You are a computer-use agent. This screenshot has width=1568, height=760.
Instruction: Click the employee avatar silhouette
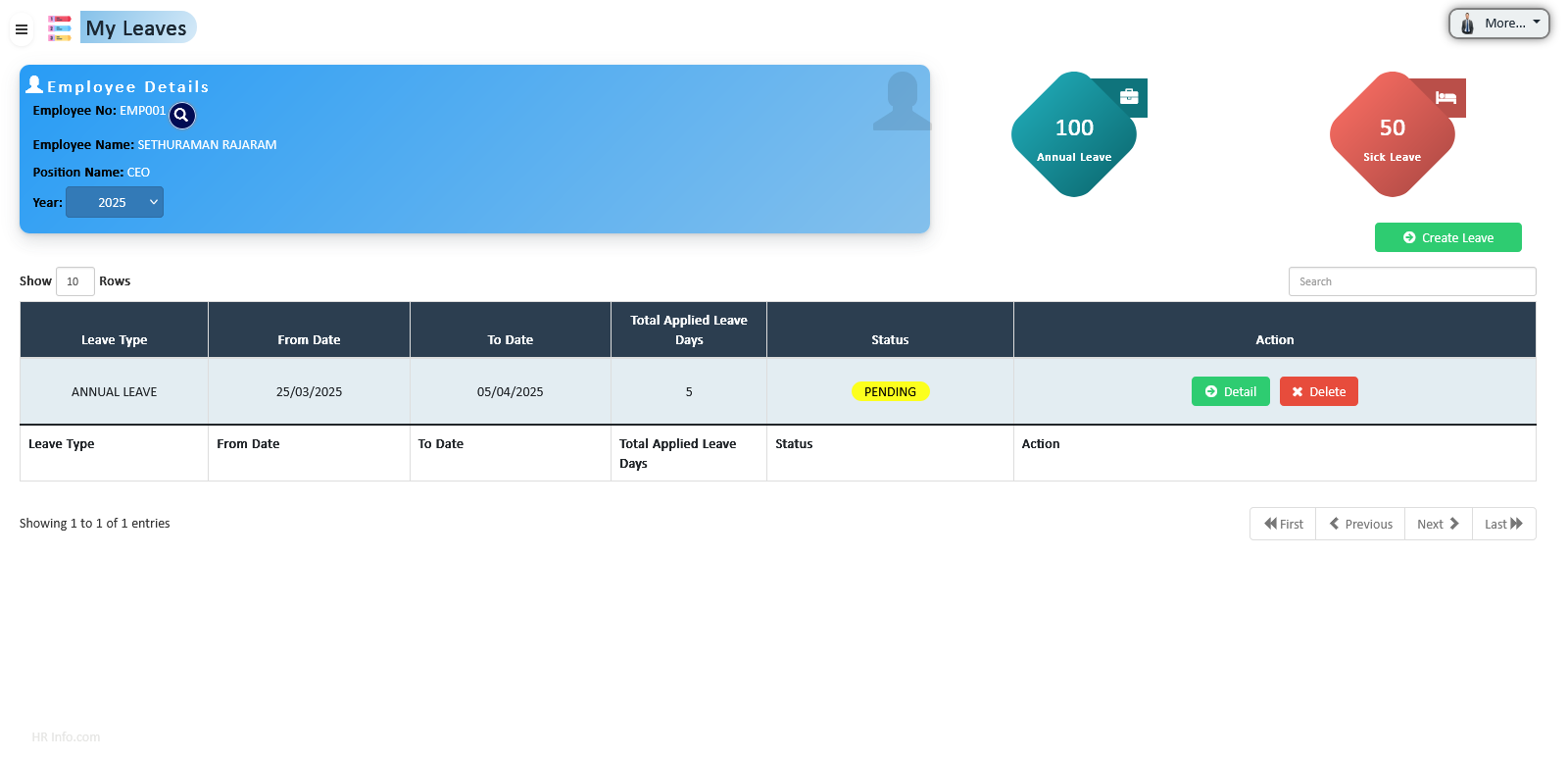[901, 102]
